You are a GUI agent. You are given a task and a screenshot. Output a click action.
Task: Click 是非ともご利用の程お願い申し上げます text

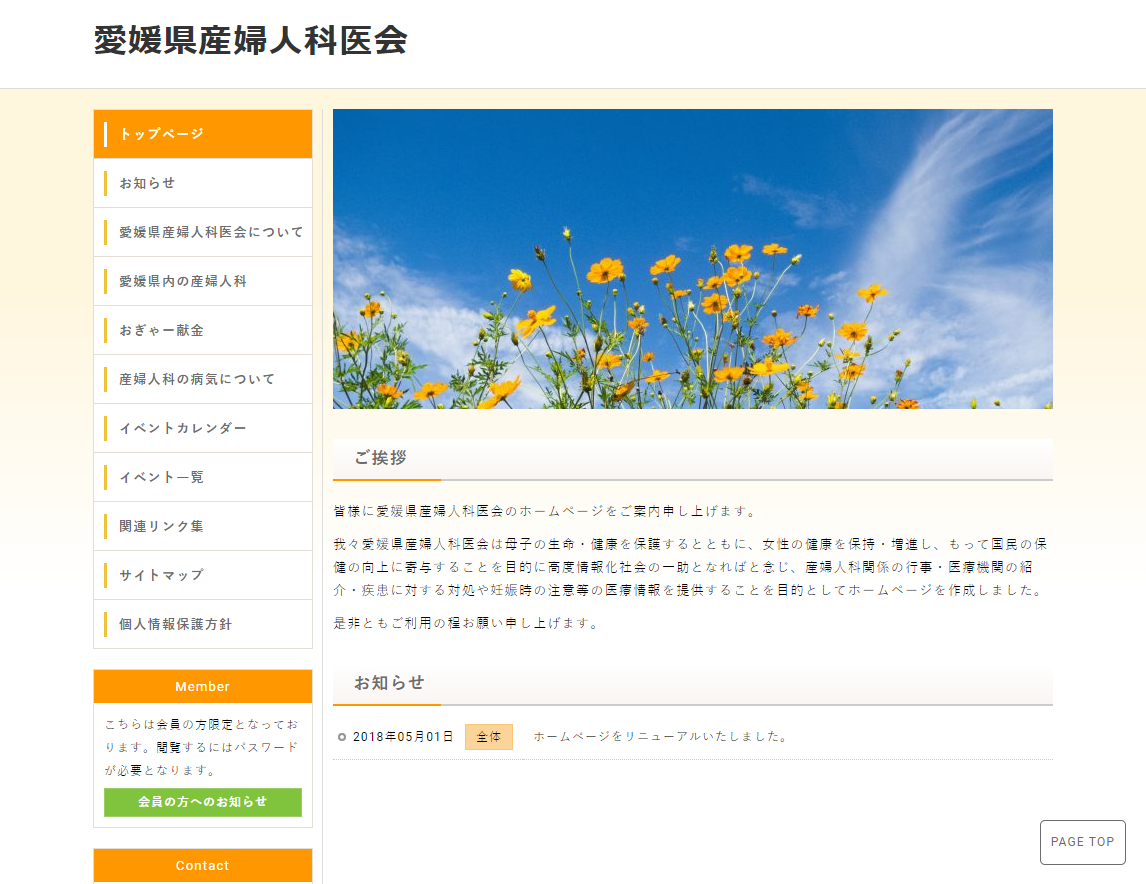coord(466,623)
